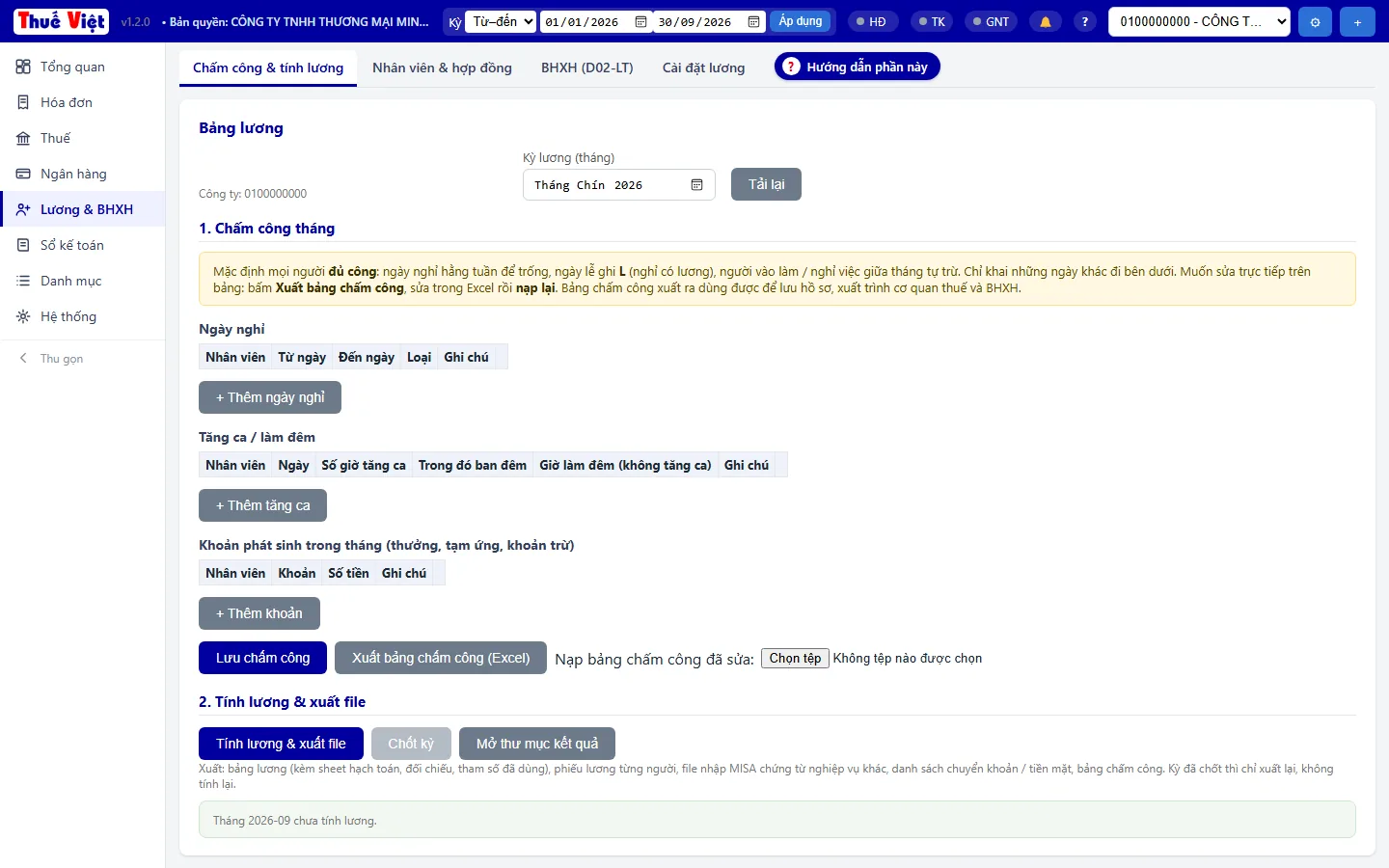The height and width of the screenshot is (868, 1389).
Task: Open Hệ thống gear icon in sidebar
Action: point(23,316)
